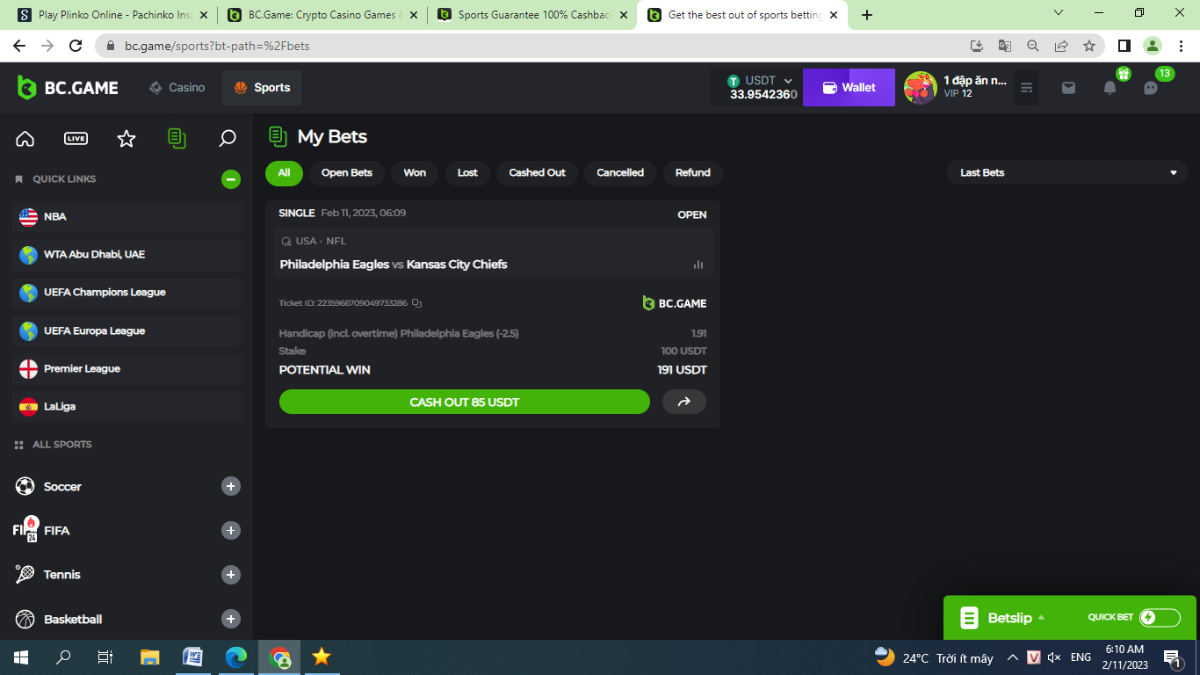1200x675 pixels.
Task: Select the Won bets filter
Action: tap(414, 173)
